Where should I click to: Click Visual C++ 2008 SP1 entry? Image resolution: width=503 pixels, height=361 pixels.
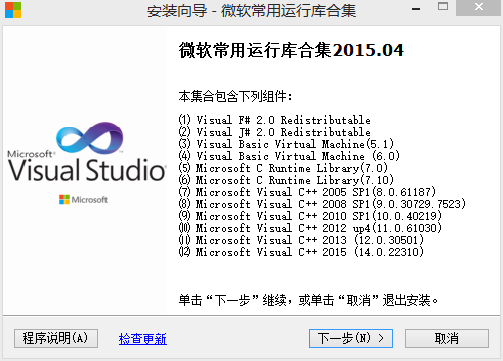pyautogui.click(x=322, y=204)
